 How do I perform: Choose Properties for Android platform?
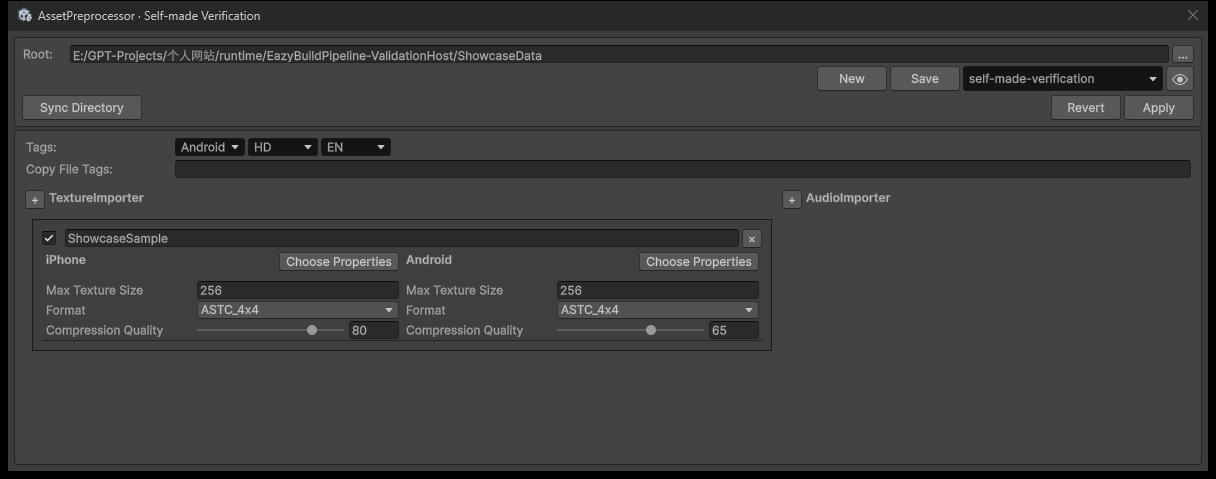(699, 262)
